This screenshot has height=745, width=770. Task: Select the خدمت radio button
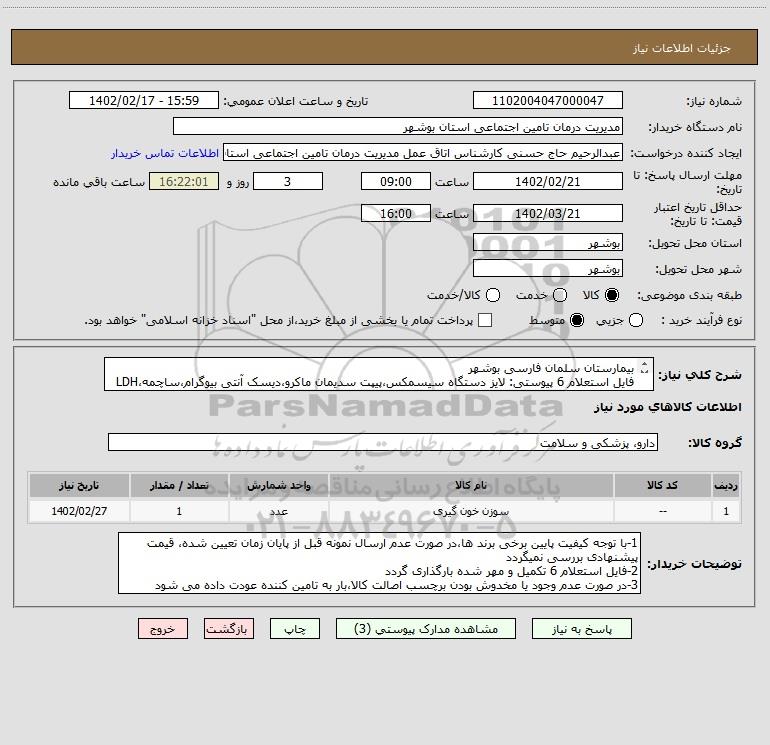[560, 295]
